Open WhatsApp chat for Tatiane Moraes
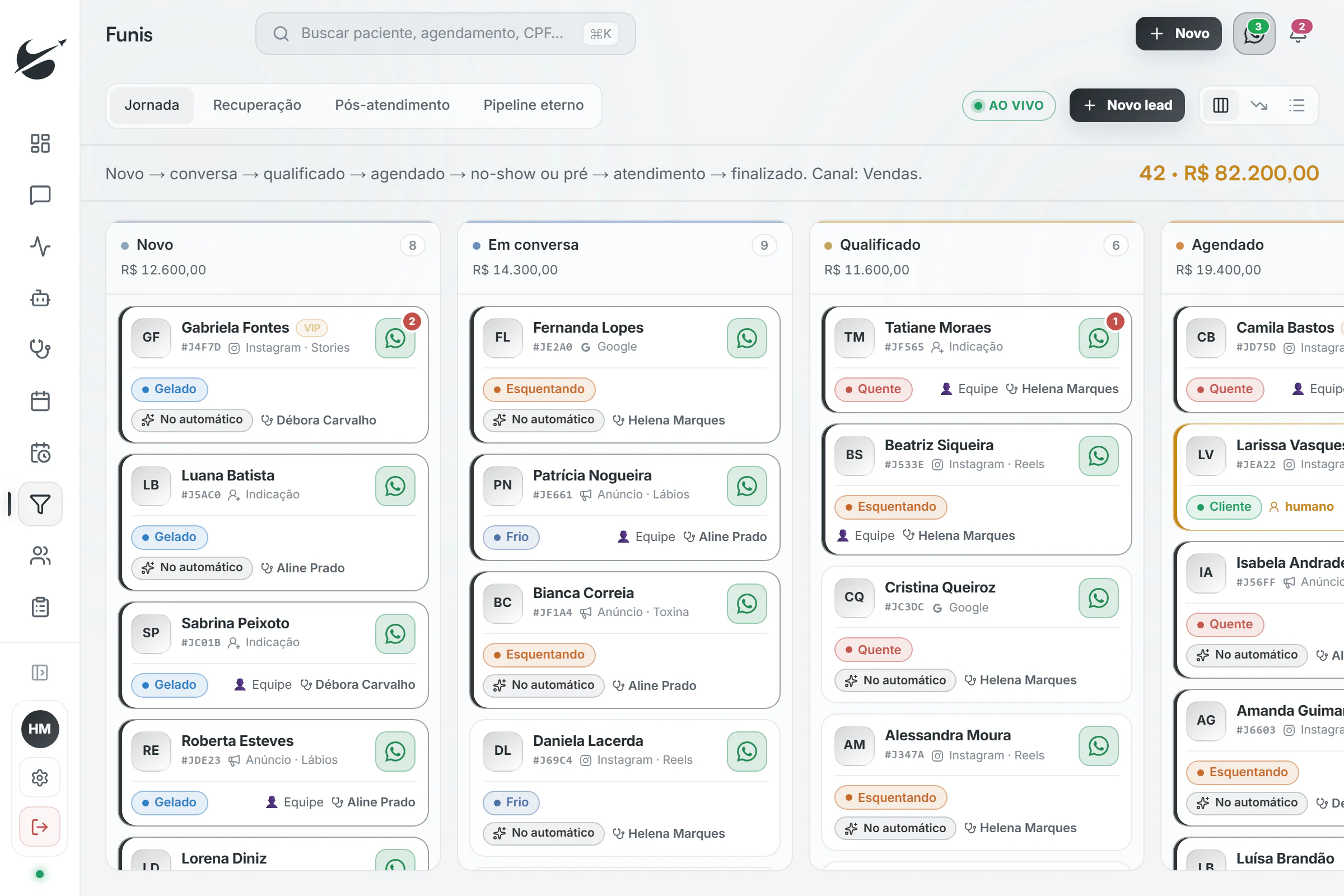 tap(1098, 338)
